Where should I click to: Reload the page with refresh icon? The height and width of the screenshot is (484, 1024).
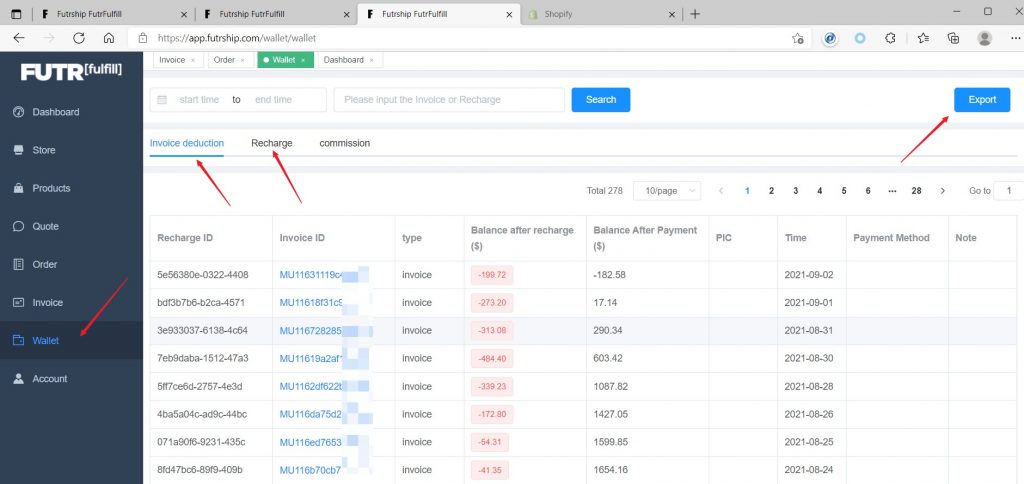[x=79, y=38]
